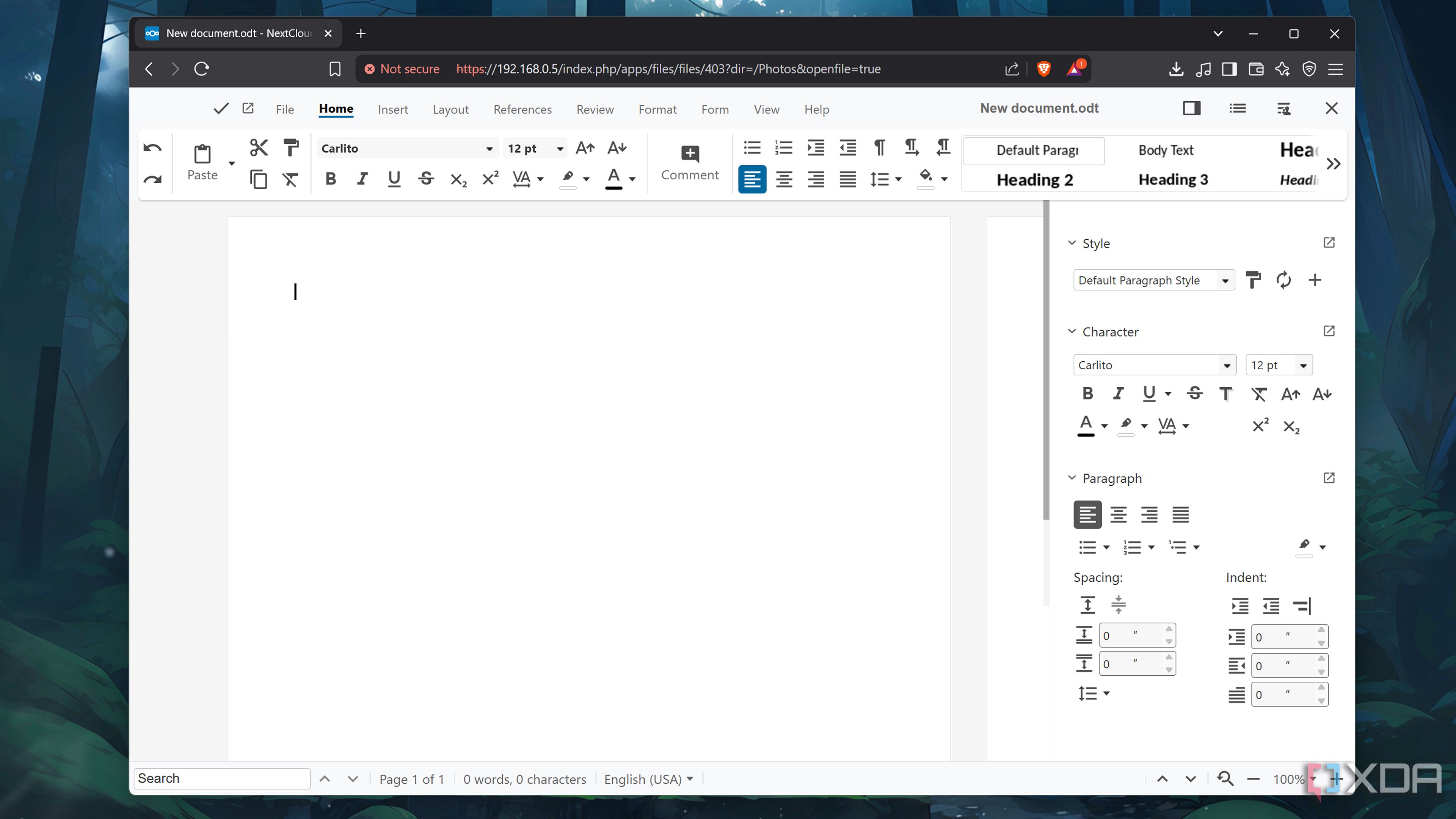Apply Default Paragraph style in ribbon
Screen dimensions: 1456x819
[x=1034, y=151]
